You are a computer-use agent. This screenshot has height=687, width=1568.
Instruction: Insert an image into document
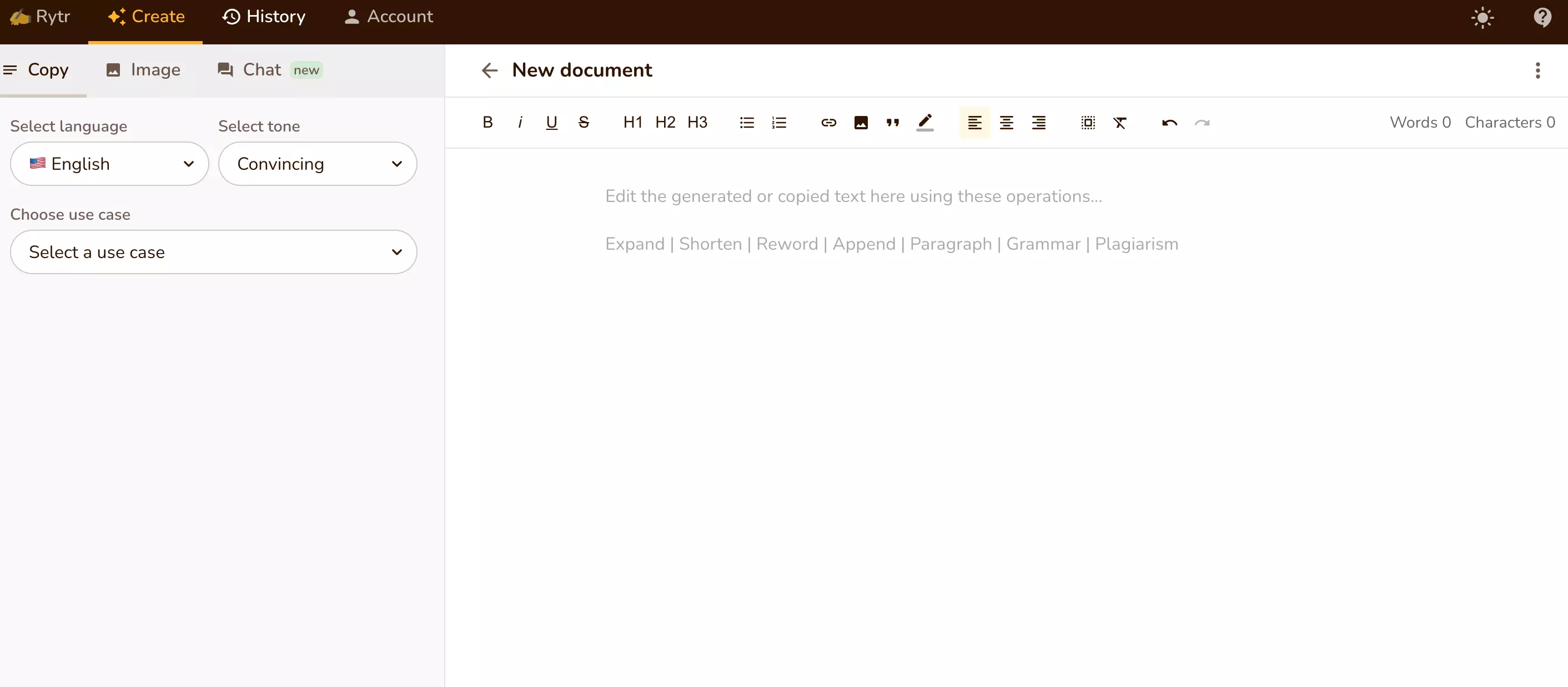[x=860, y=122]
